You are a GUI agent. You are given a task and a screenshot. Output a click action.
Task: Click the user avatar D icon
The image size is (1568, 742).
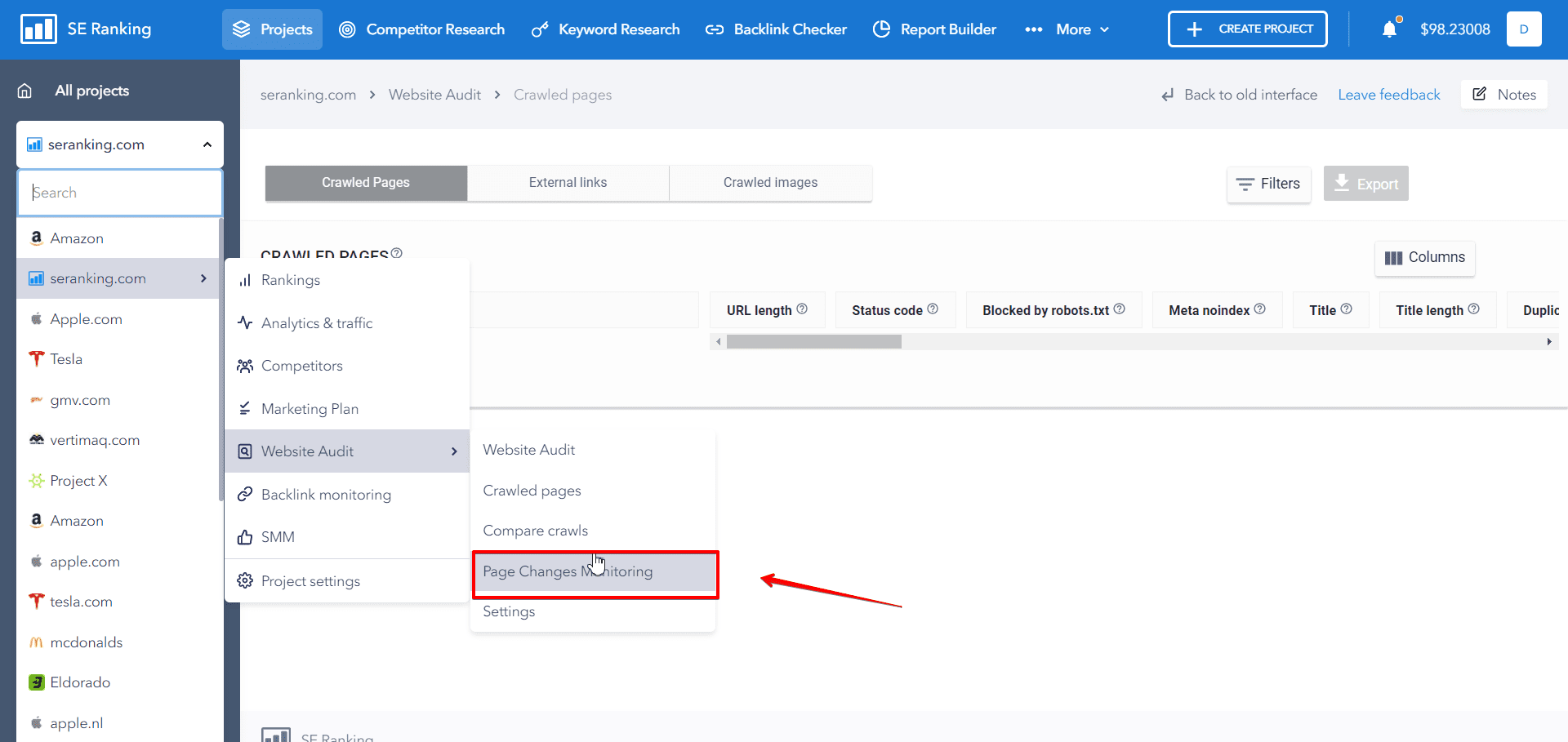tap(1524, 29)
